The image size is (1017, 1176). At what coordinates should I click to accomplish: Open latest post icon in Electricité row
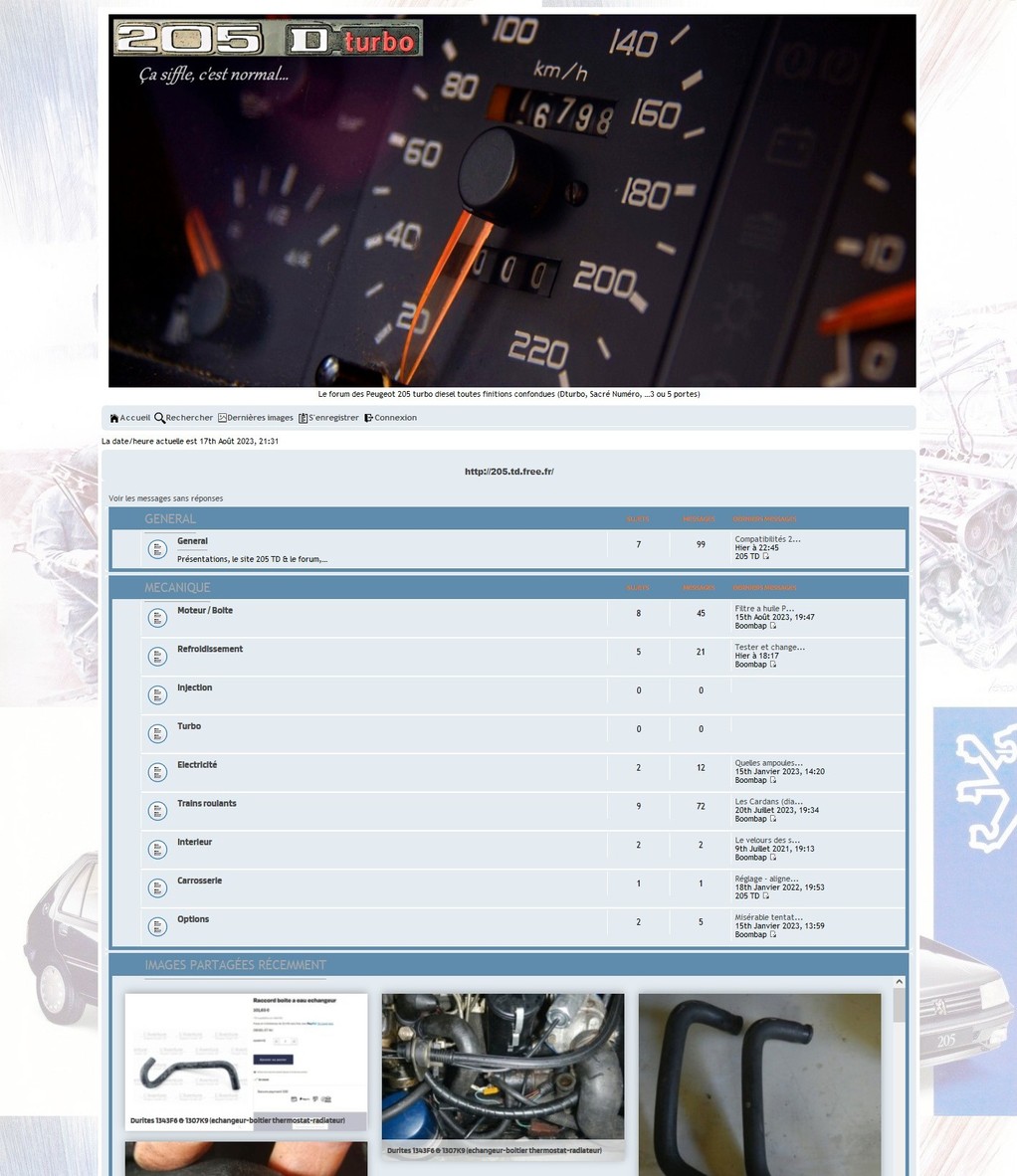coord(772,780)
